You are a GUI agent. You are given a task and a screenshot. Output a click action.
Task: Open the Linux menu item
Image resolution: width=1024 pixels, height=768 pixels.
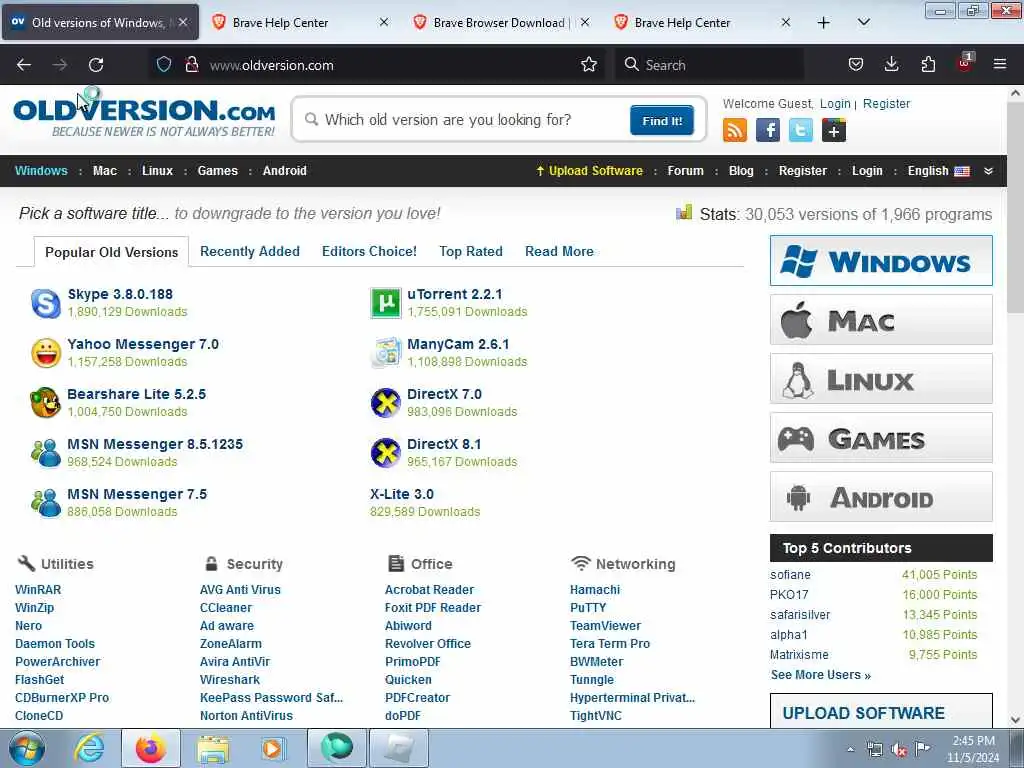pos(157,170)
